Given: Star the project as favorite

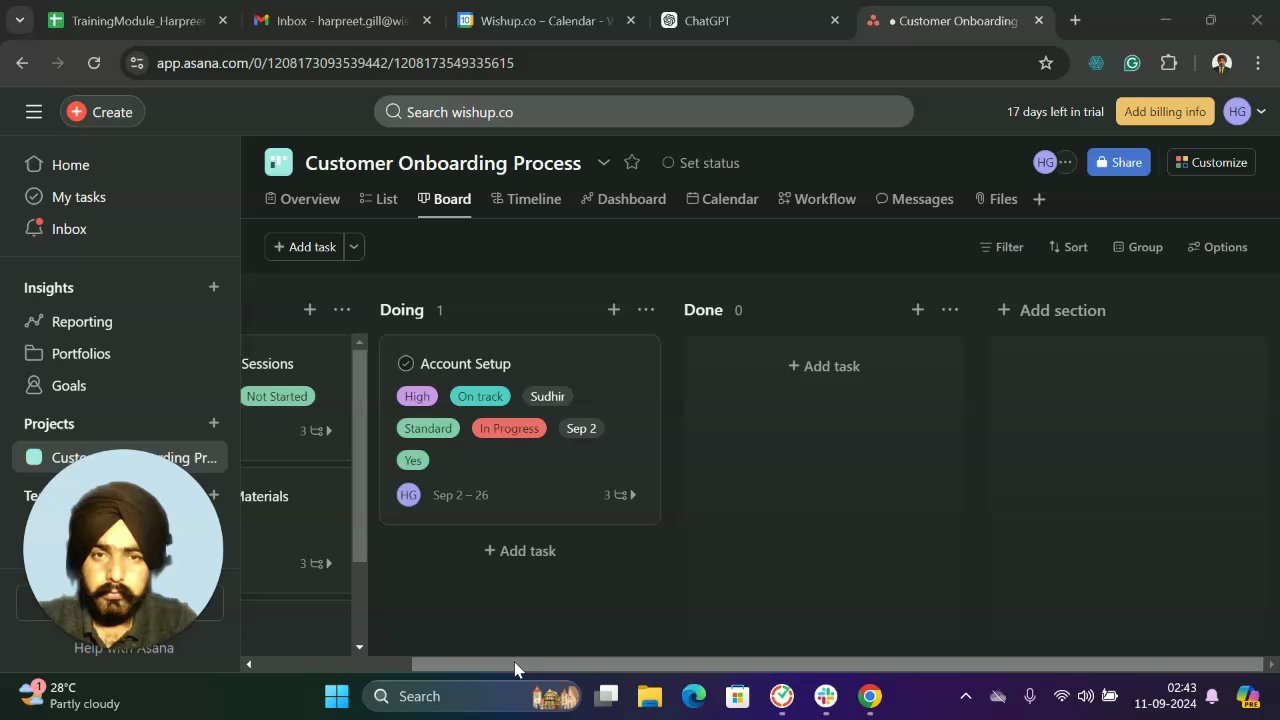Looking at the screenshot, I should (632, 162).
